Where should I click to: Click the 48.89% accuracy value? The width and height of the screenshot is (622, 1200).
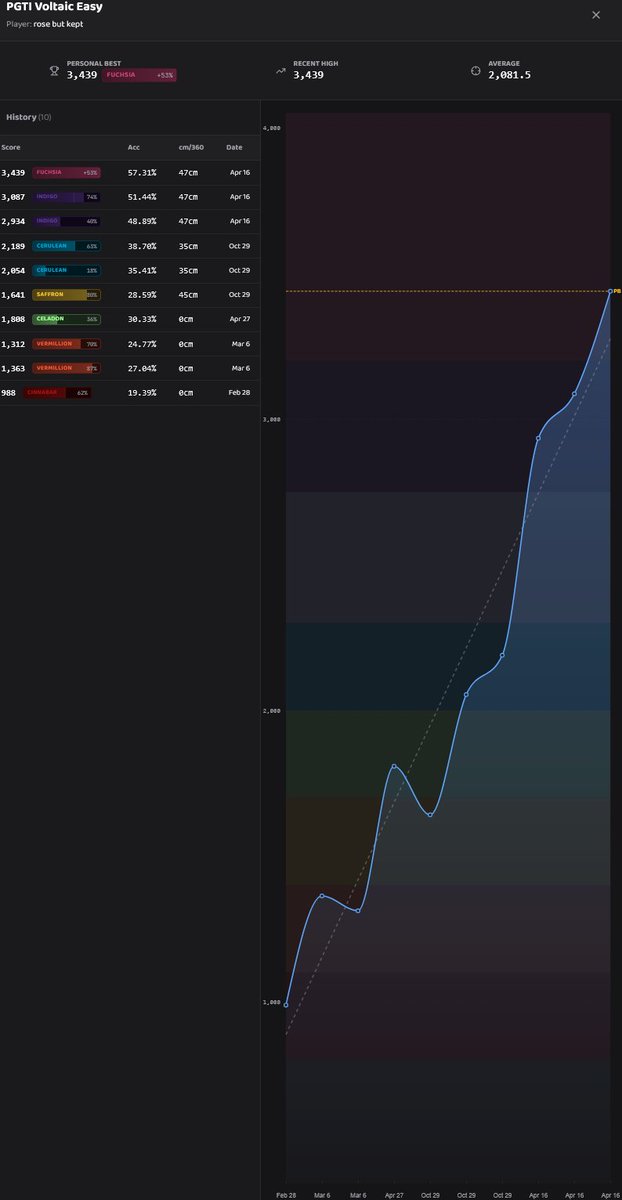[142, 221]
